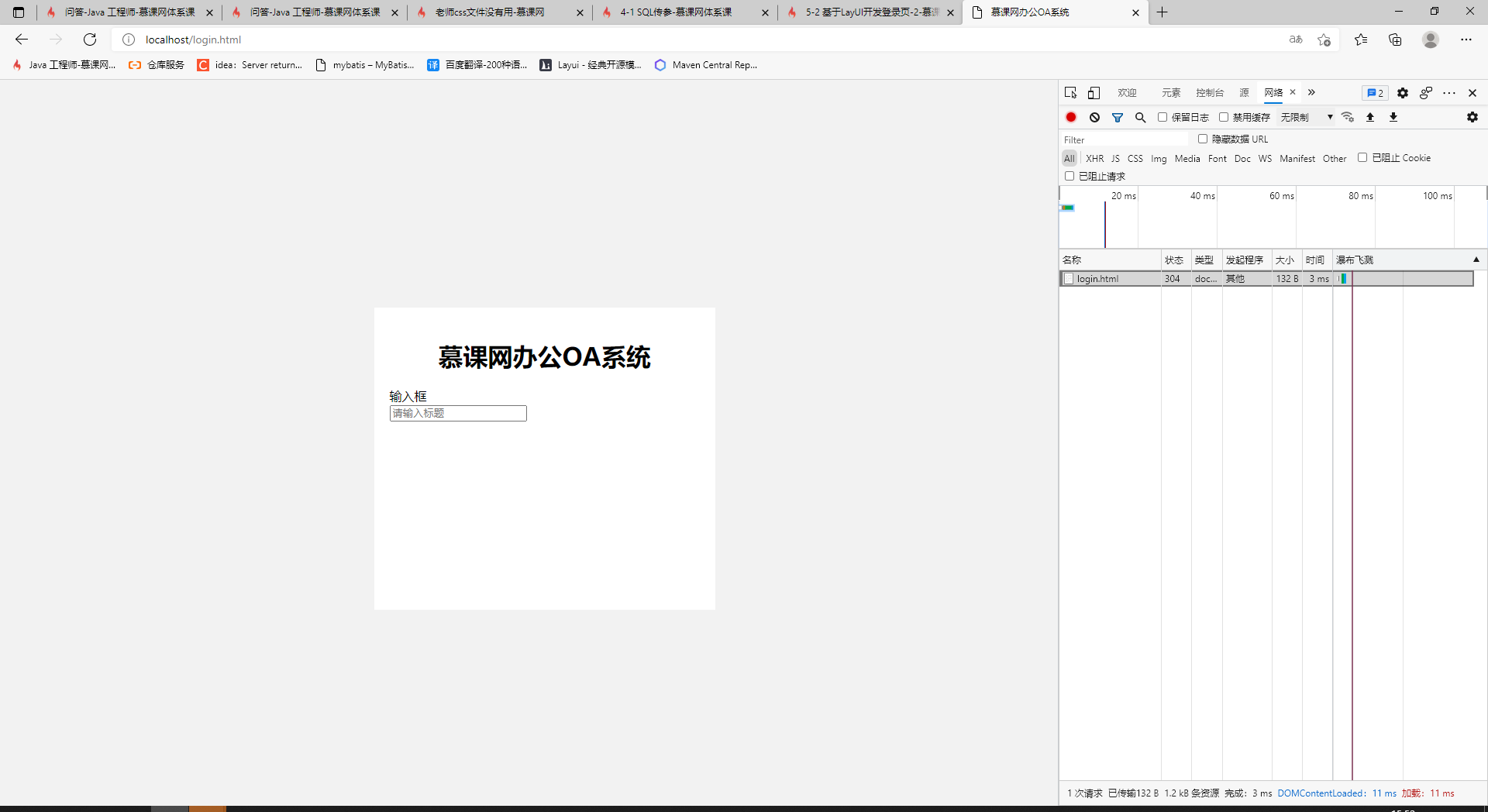Switch to the 源 DevTools tab
Image resolution: width=1488 pixels, height=812 pixels.
click(x=1245, y=93)
